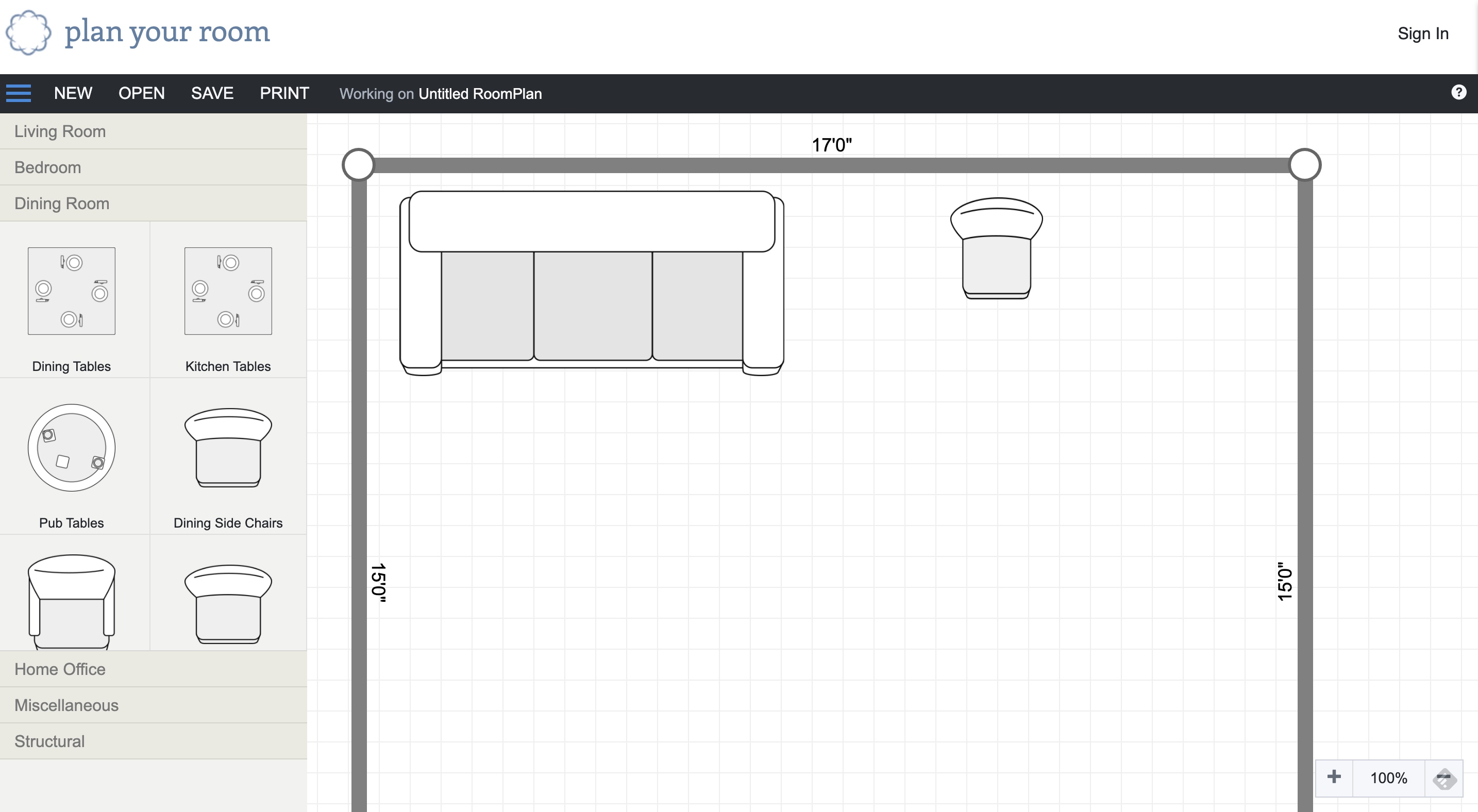This screenshot has width=1478, height=812.
Task: Expand the Living Room category
Action: [60, 131]
